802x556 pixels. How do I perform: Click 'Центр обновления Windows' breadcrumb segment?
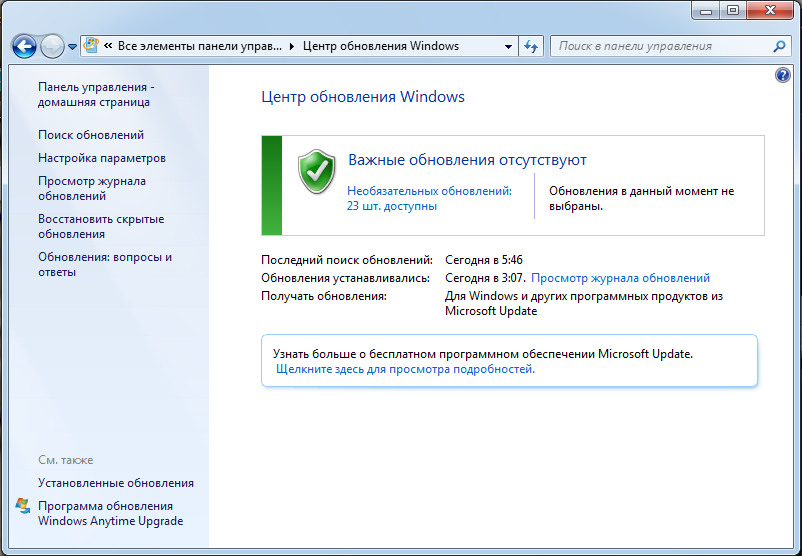click(x=381, y=46)
